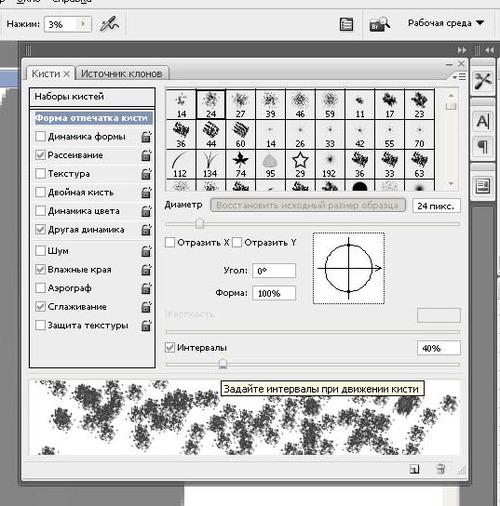The image size is (500, 506).
Task: Click the Диаметр slider handle
Action: [x=199, y=224]
